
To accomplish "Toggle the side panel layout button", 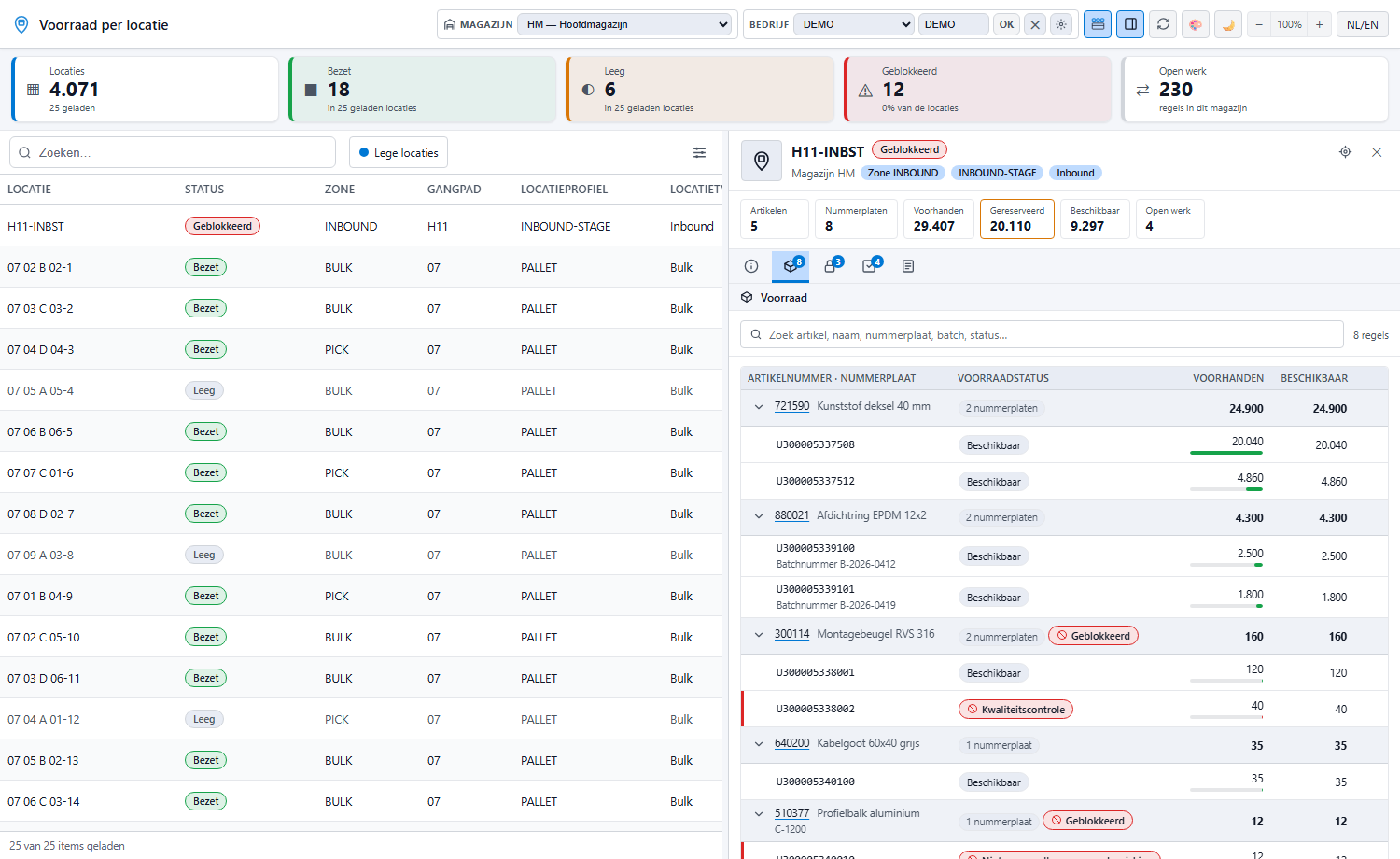I will pos(1130,24).
